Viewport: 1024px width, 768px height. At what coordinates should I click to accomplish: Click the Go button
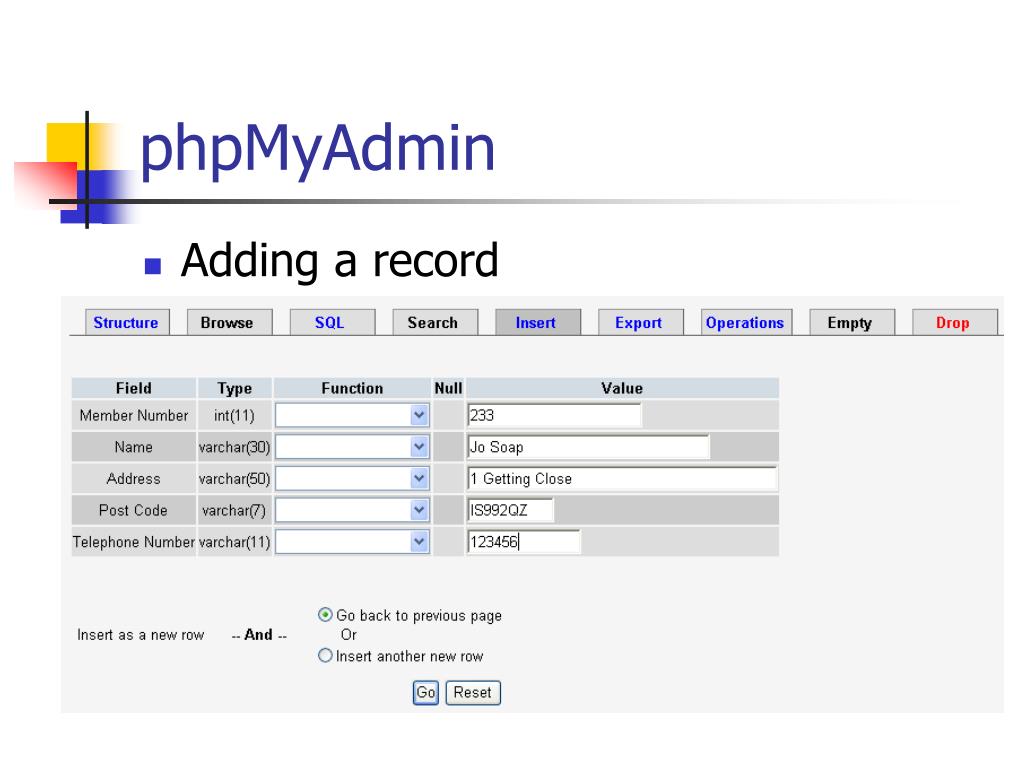coord(426,693)
